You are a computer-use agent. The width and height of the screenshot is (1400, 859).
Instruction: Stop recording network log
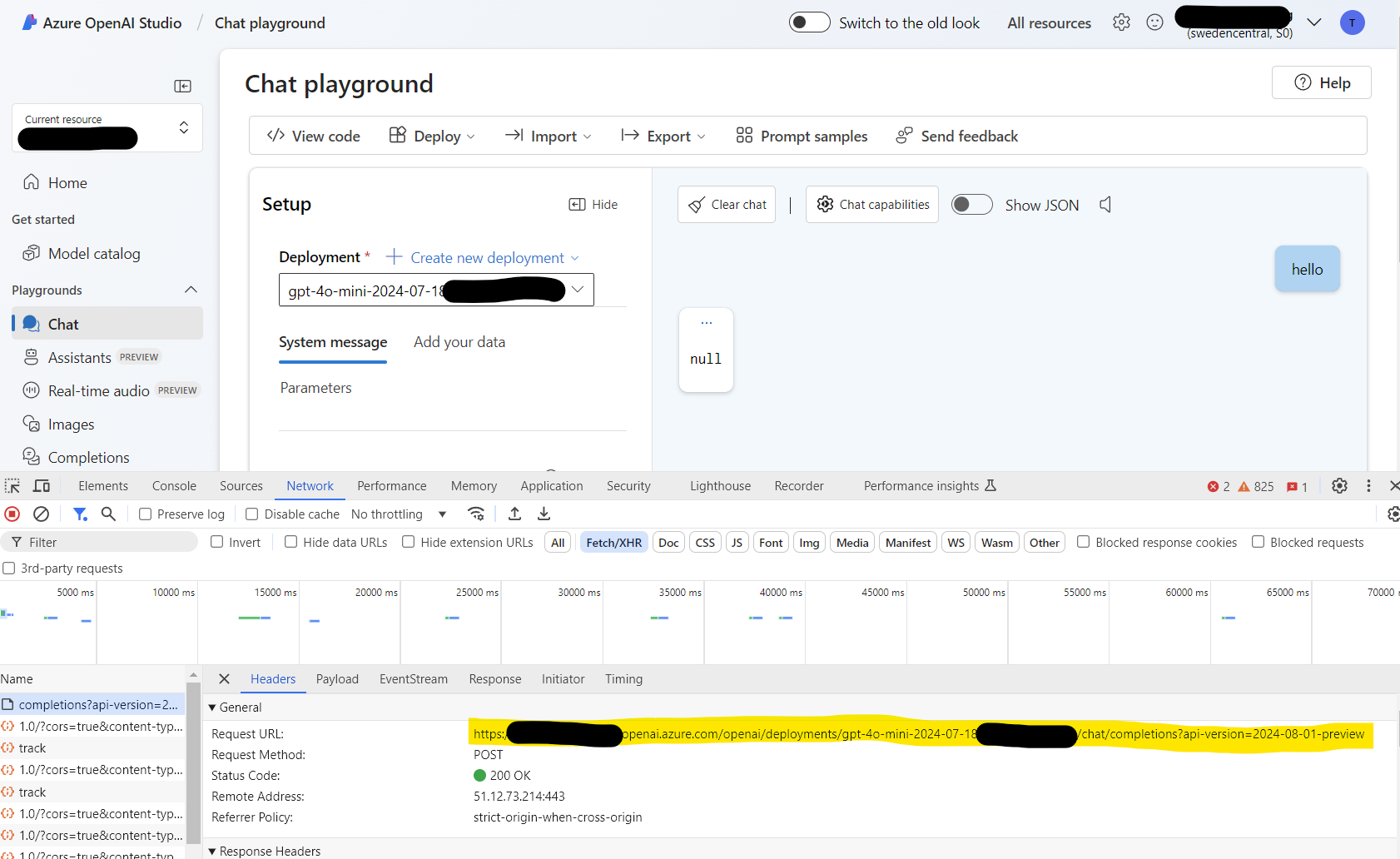pyautogui.click(x=12, y=514)
